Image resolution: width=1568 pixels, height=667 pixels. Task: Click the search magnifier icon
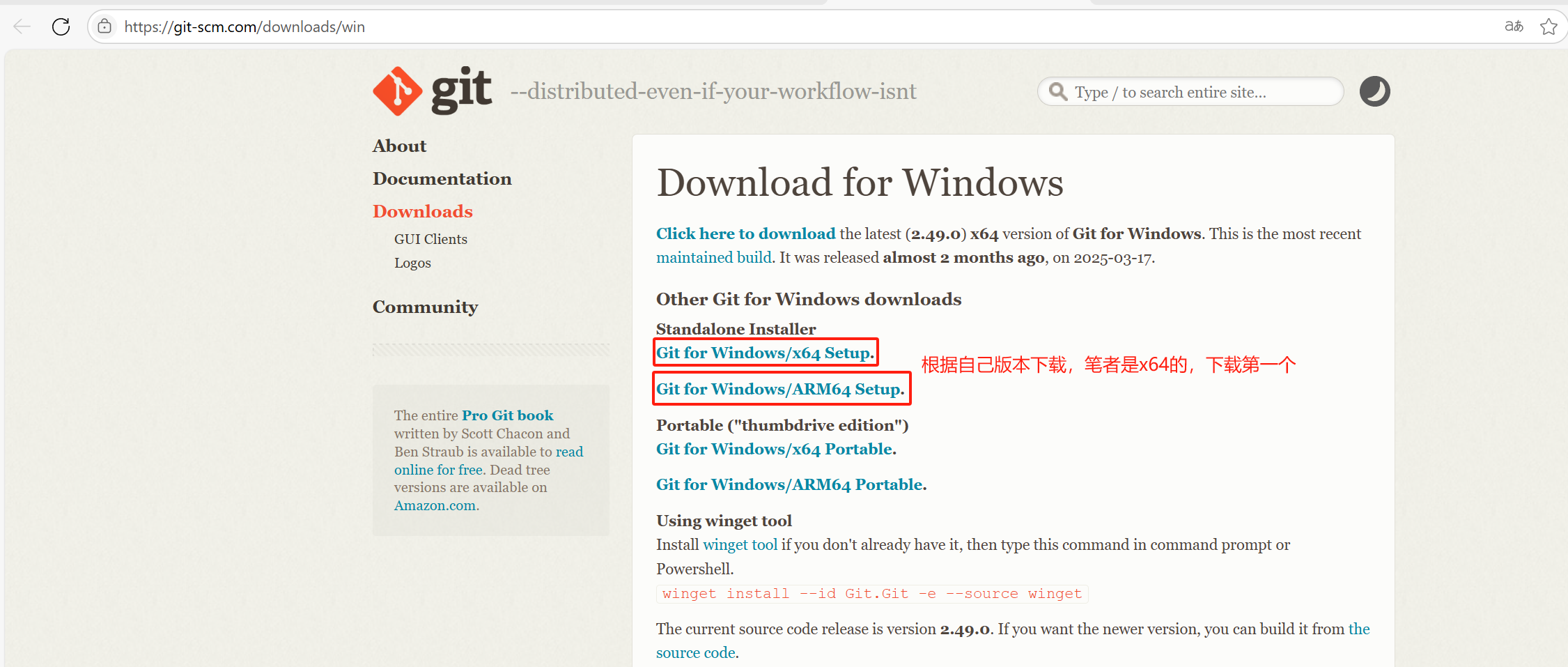pyautogui.click(x=1058, y=91)
